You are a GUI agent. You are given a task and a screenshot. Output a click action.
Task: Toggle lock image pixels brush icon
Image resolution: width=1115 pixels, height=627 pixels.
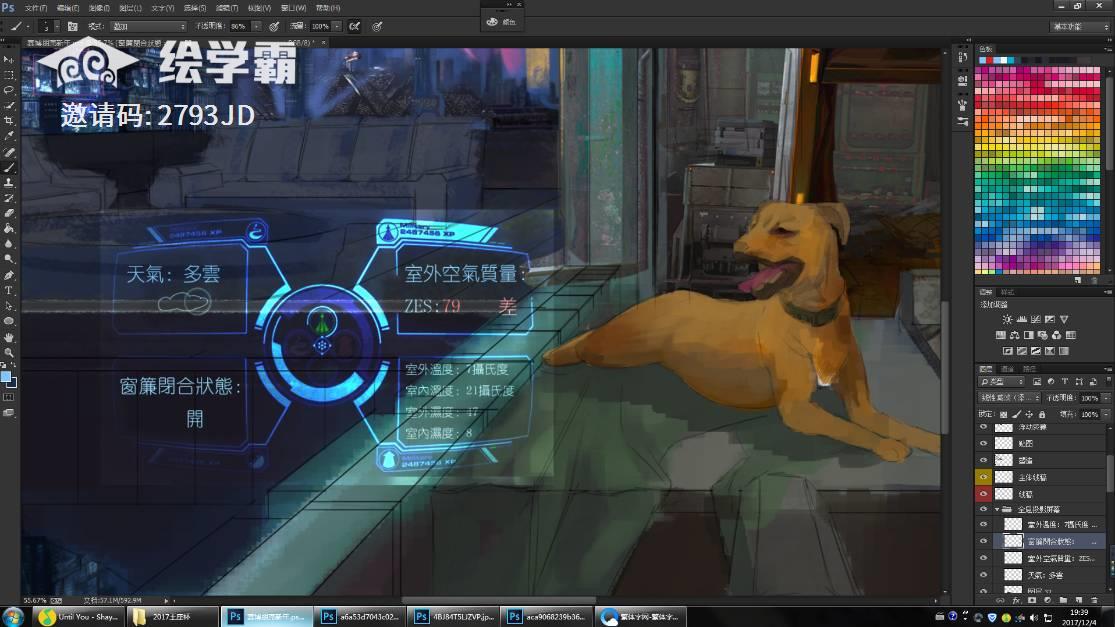point(1017,414)
